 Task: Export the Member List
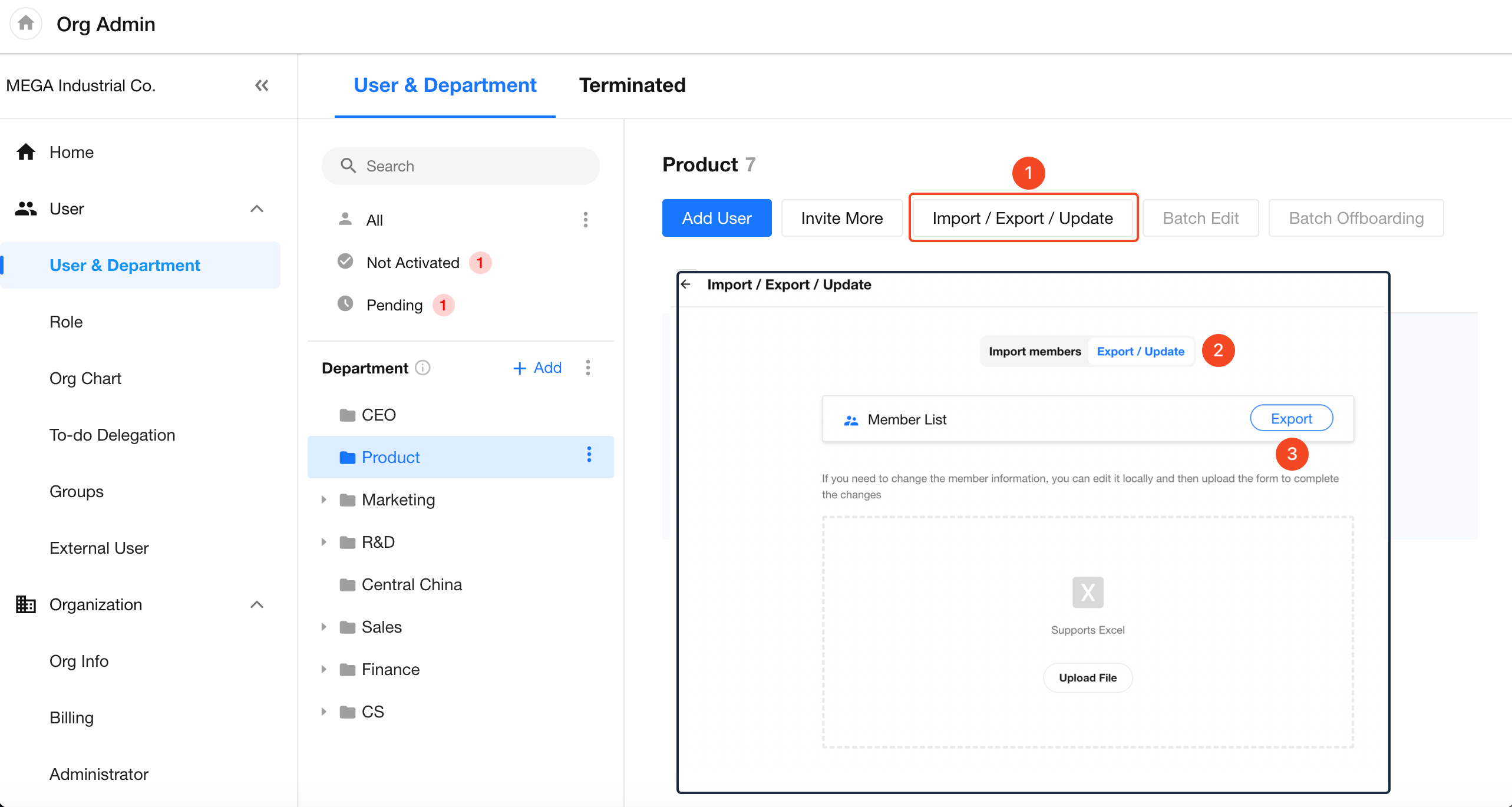click(1291, 419)
